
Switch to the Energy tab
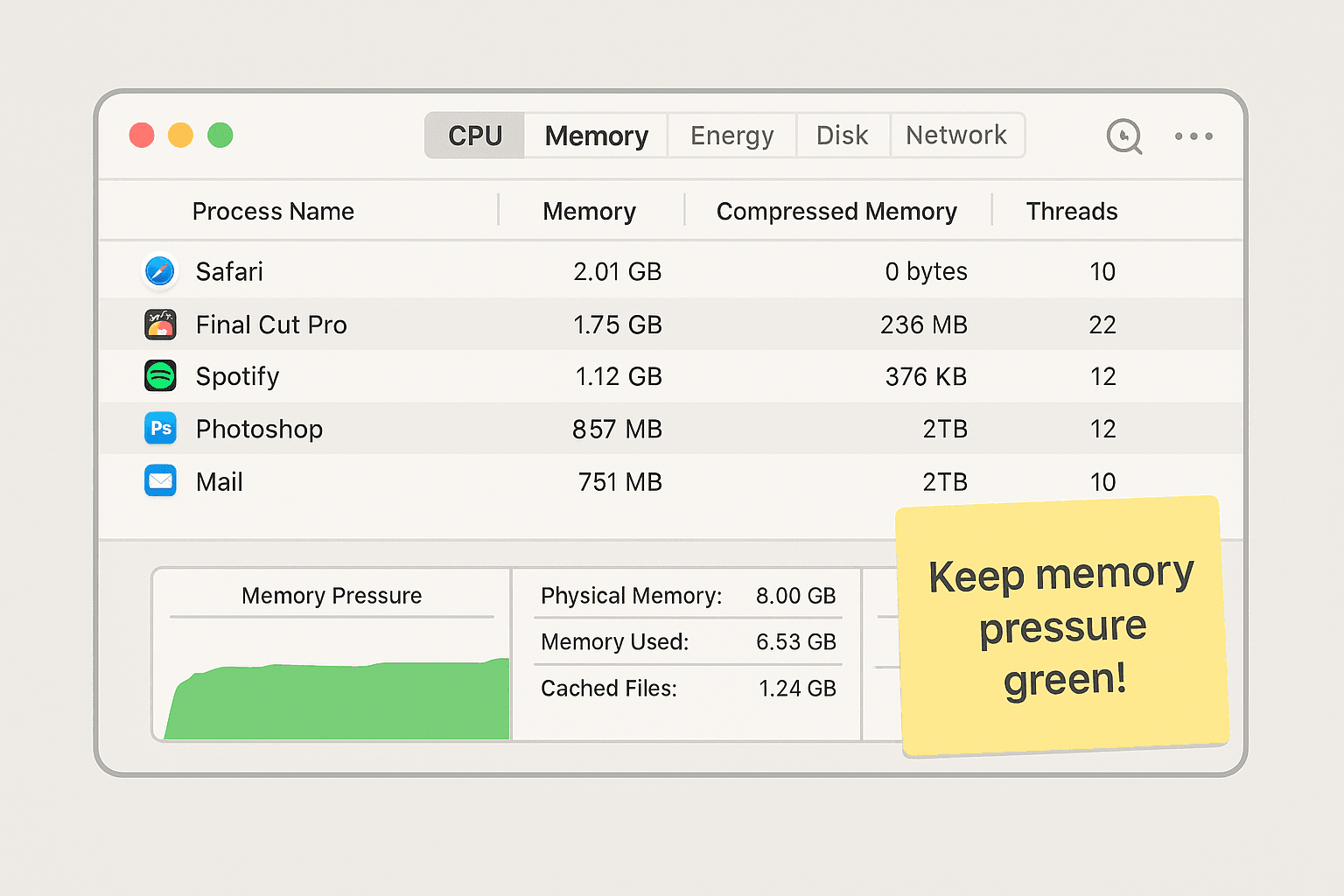point(732,136)
